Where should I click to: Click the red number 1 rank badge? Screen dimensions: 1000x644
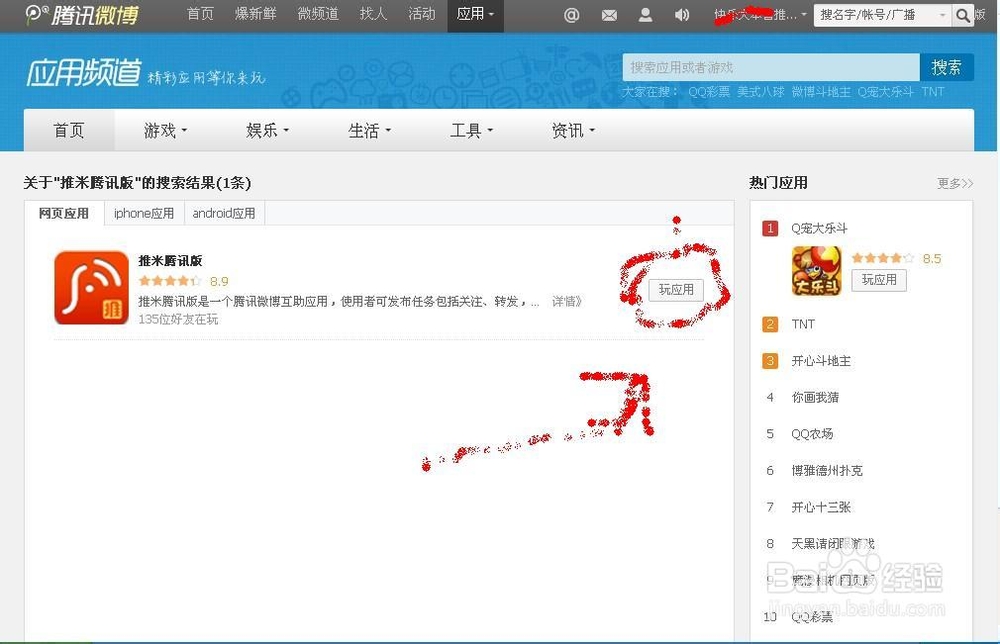tap(769, 228)
